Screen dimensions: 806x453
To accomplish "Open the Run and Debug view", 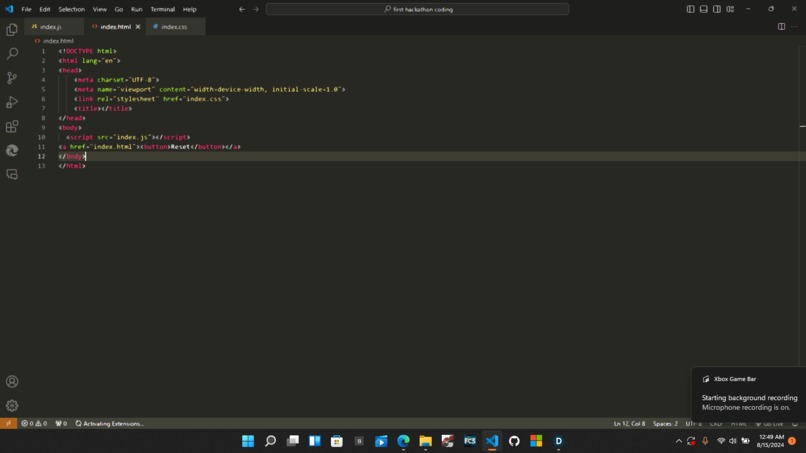I will coord(12,102).
